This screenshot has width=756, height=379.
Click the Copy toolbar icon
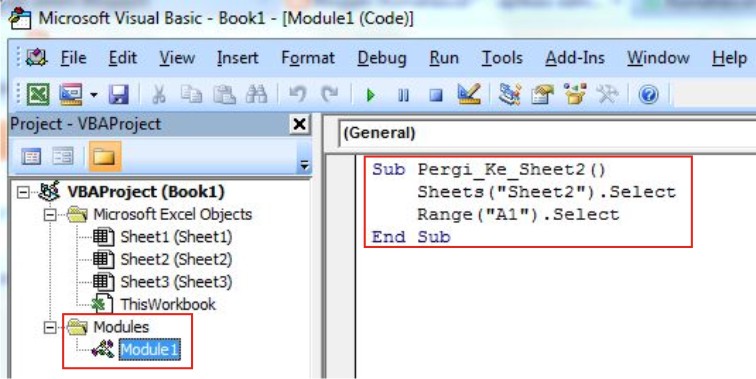coord(191,95)
